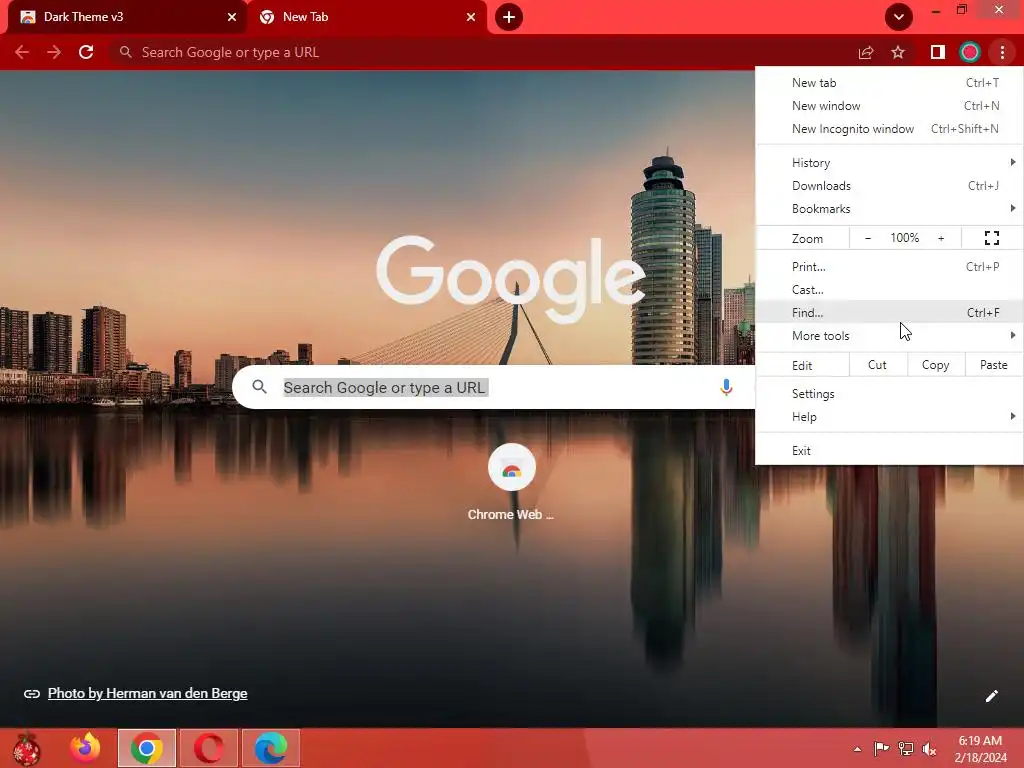Screen dimensions: 1024x768
Task: Click the magnifier icon in the search box
Action: pos(259,387)
